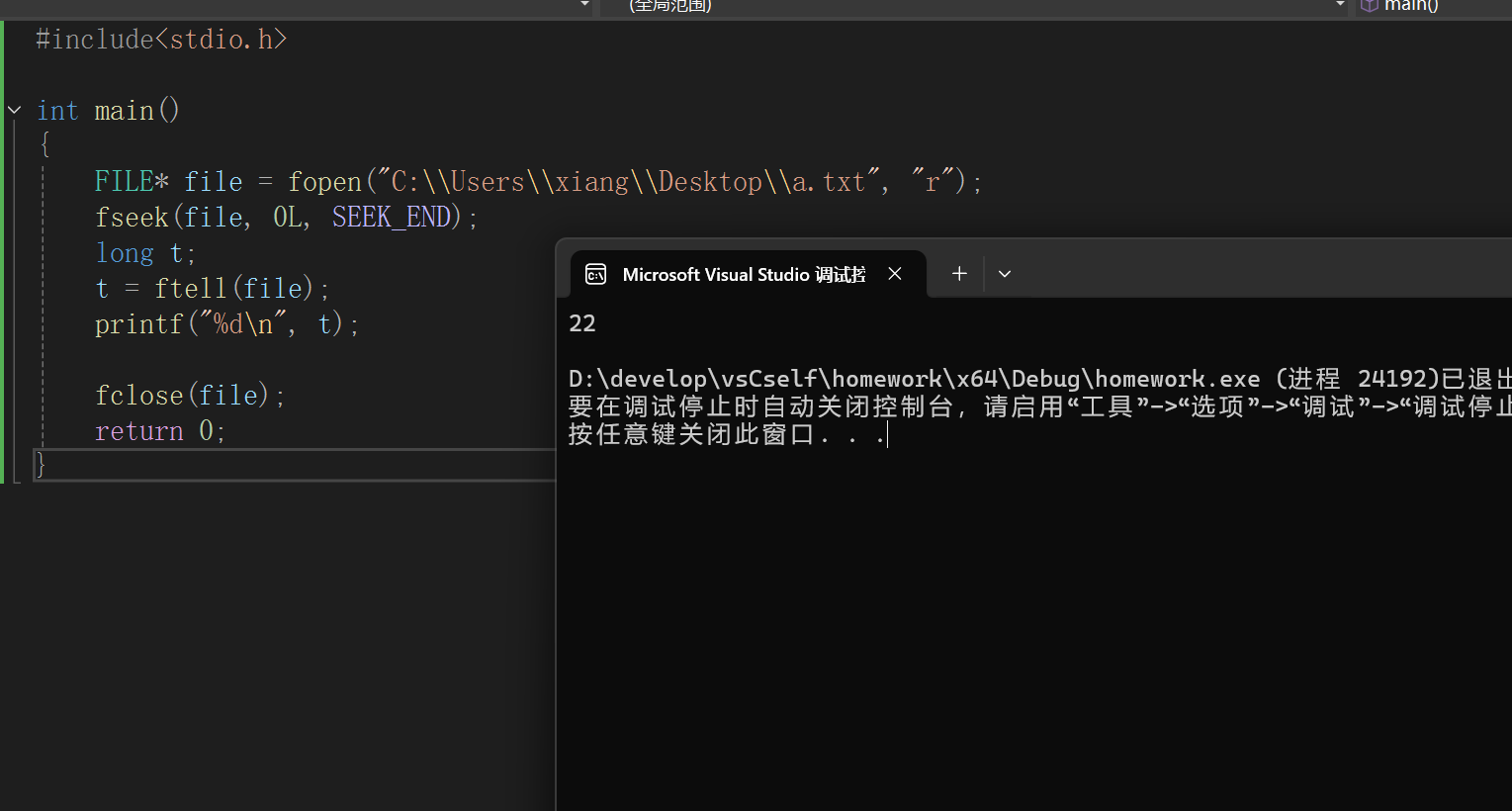Close the Microsoft Visual Studio debug console tab
The image size is (1512, 811).
[x=895, y=274]
